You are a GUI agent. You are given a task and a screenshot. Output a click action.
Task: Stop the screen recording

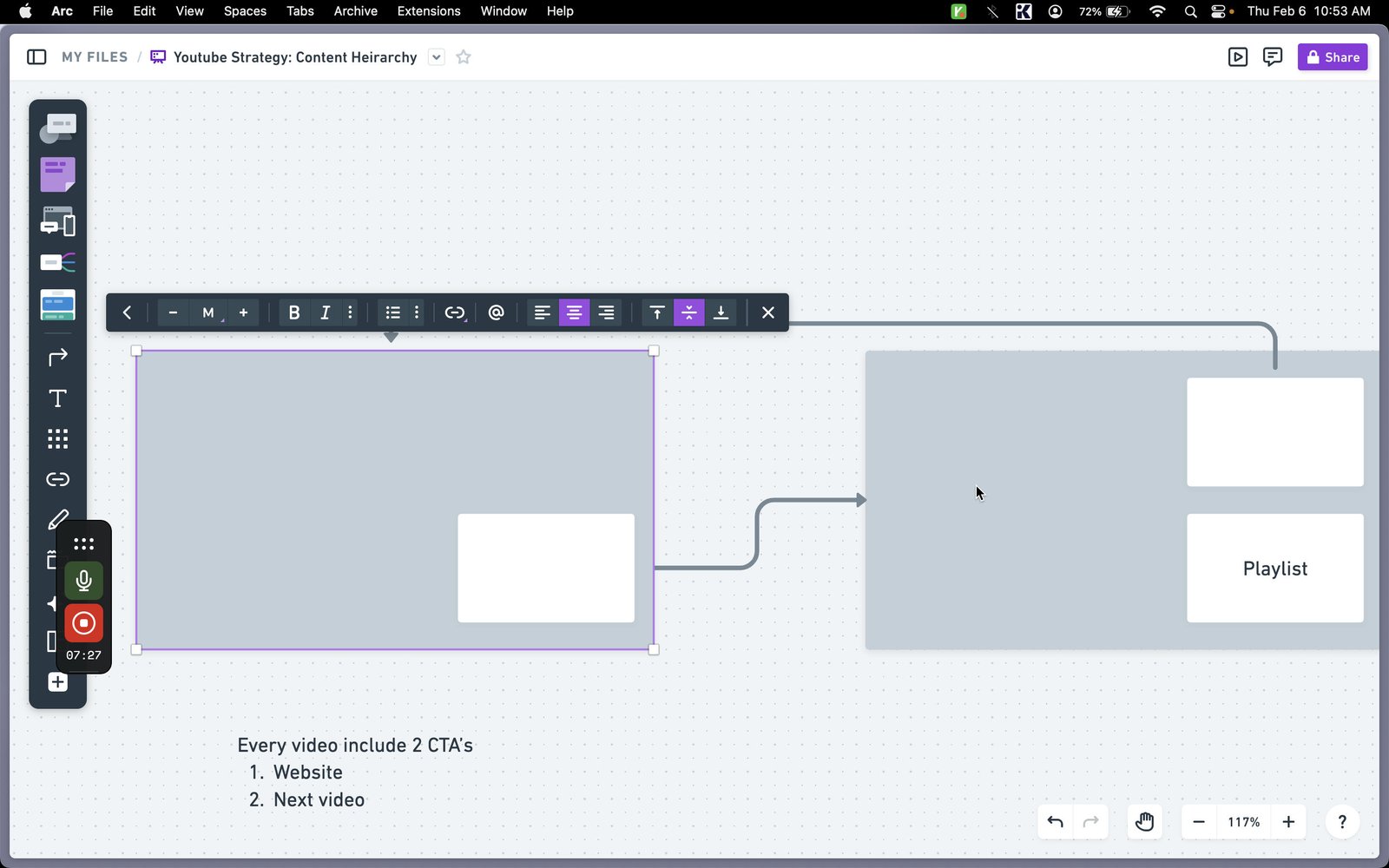(83, 623)
